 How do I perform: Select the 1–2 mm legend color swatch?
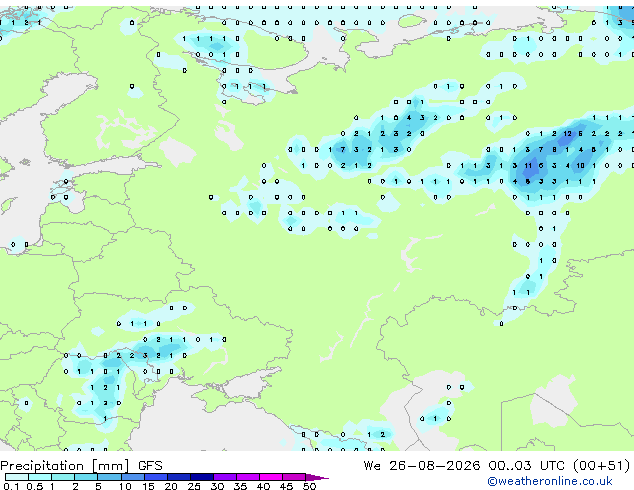63,477
